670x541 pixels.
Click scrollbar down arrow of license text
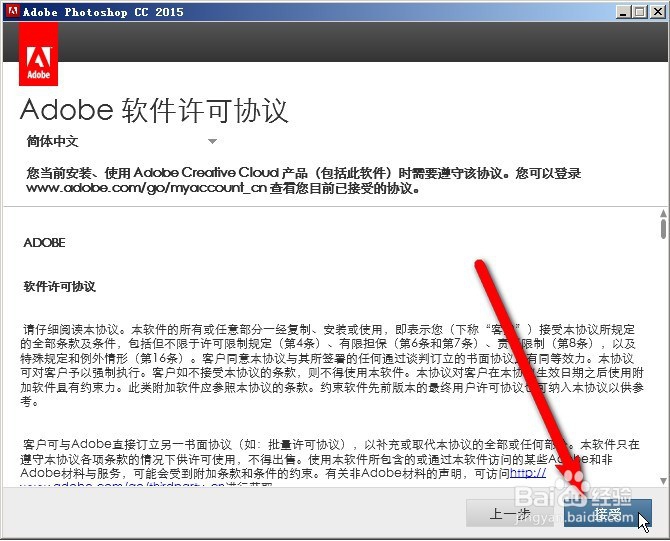663,481
